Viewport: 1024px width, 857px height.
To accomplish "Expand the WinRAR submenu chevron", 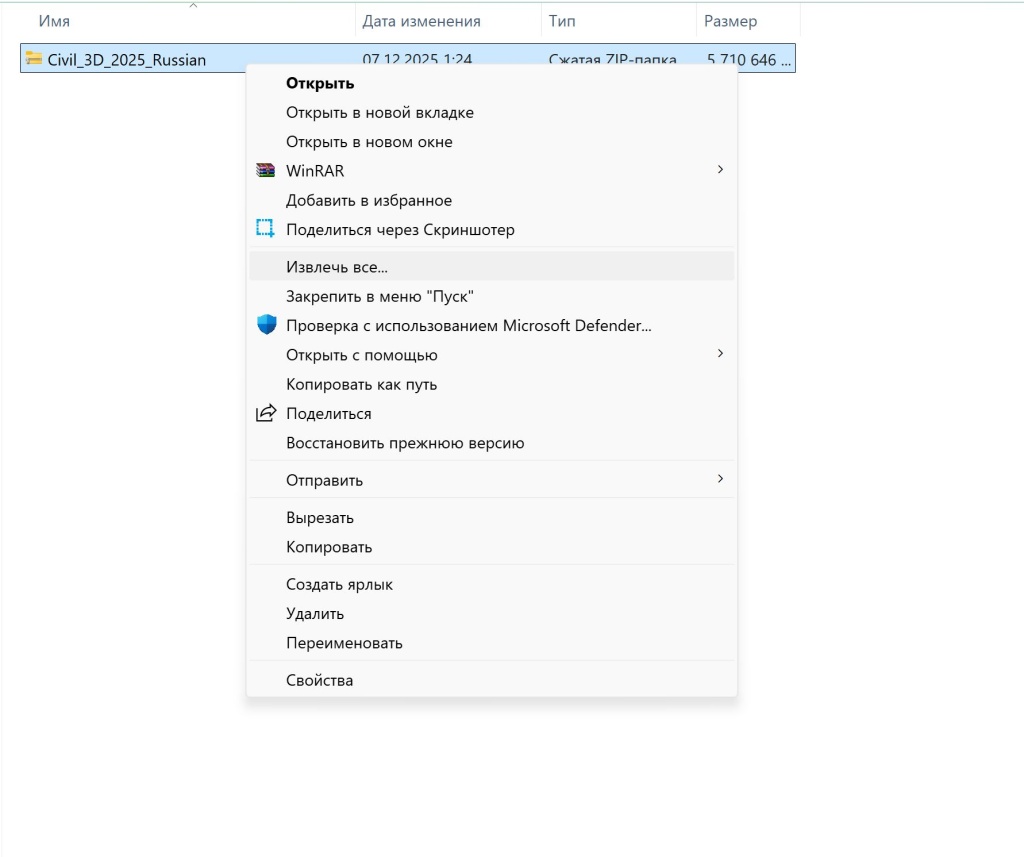I will (x=721, y=170).
